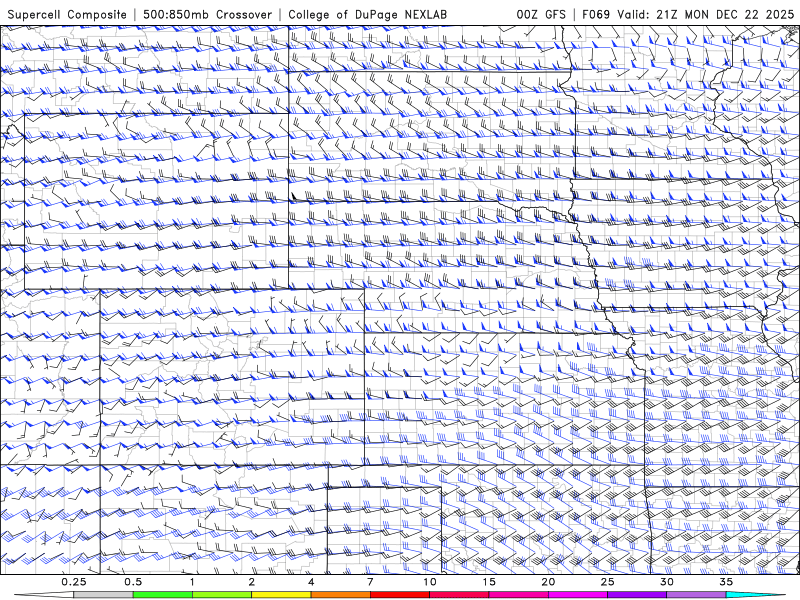Click the yellow color bar segment
This screenshot has height=600, width=800.
tap(281, 595)
